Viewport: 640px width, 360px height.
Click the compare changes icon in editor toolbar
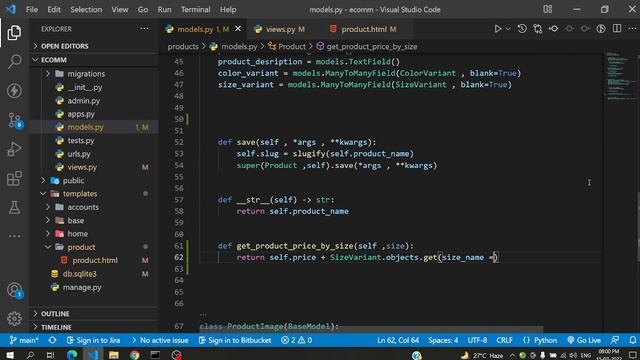pyautogui.click(x=538, y=29)
